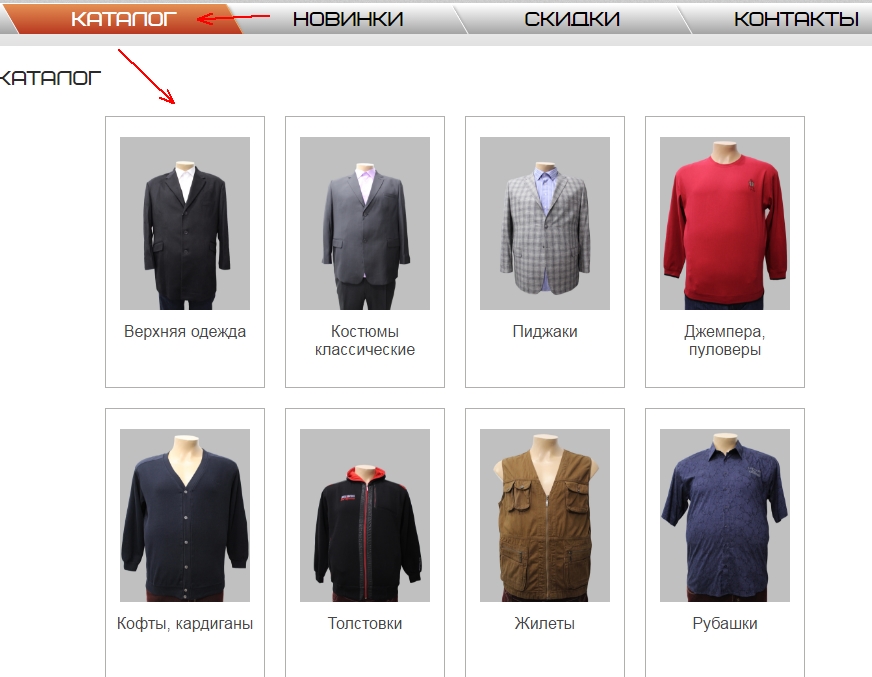
Task: Open the Верхняя одежда category link
Action: coord(185,332)
